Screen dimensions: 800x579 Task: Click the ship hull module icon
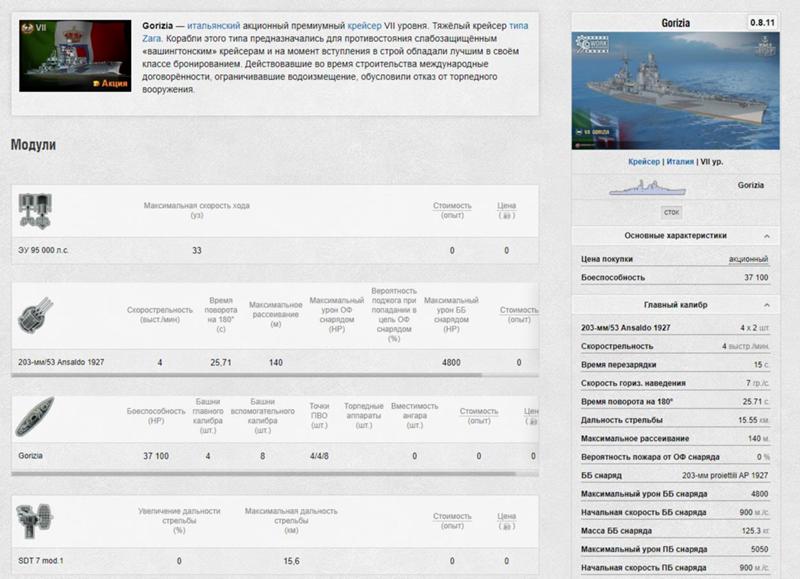[x=35, y=417]
